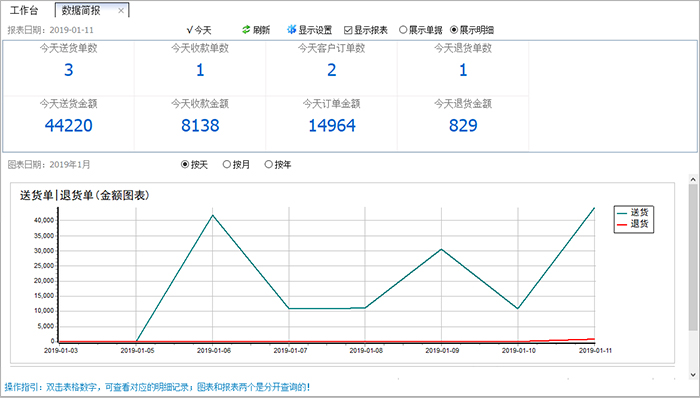This screenshot has height=398, width=700.
Task: Click the 今天 checkmark button
Action: click(199, 30)
